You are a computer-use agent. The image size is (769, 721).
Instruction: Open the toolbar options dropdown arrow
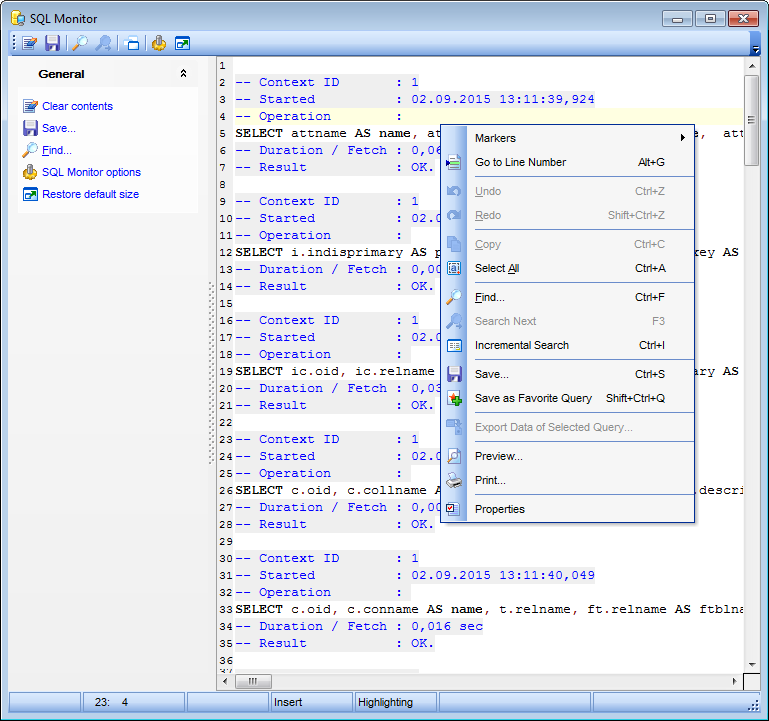tap(756, 47)
